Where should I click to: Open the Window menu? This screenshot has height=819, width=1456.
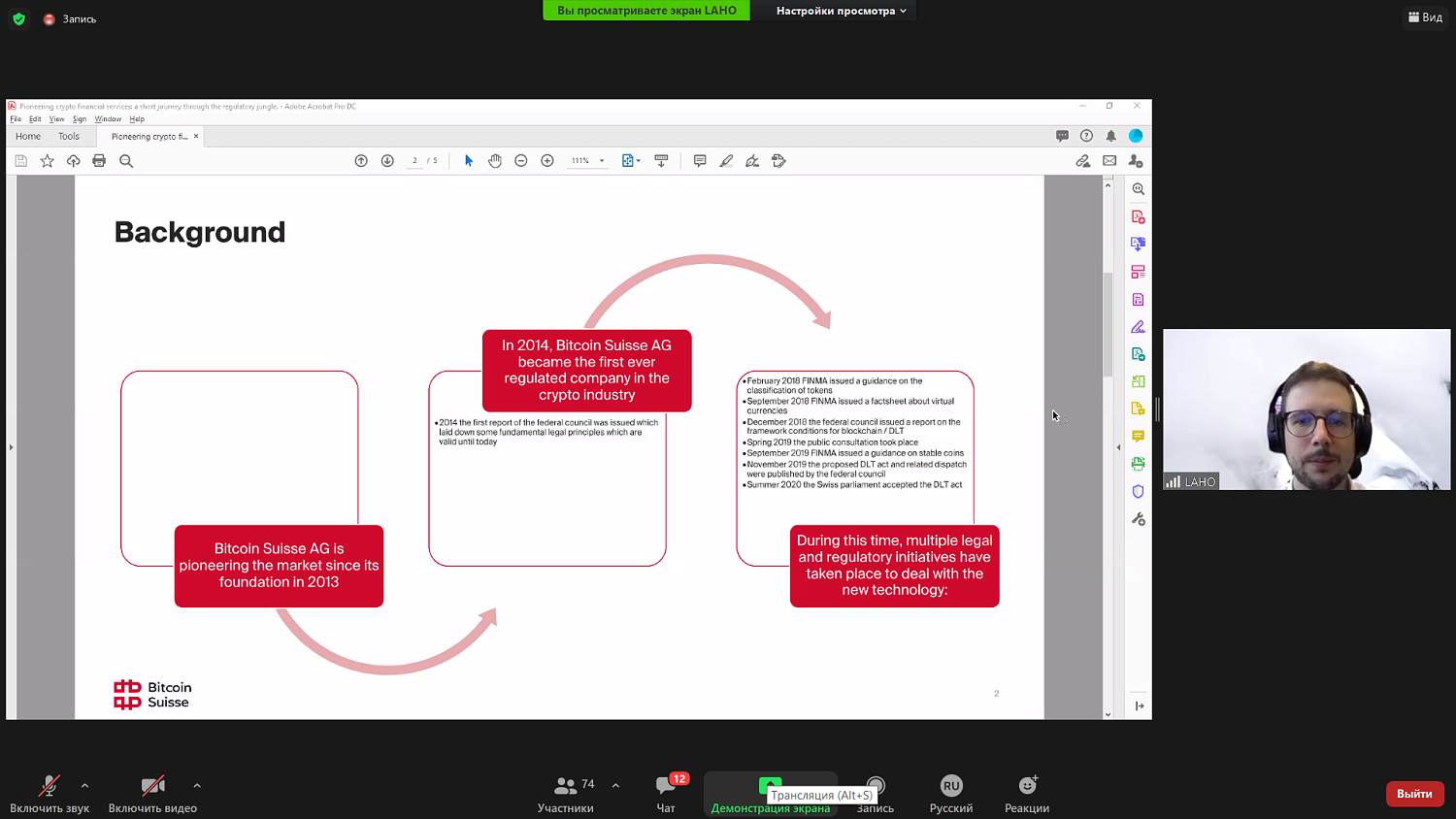coord(108,119)
